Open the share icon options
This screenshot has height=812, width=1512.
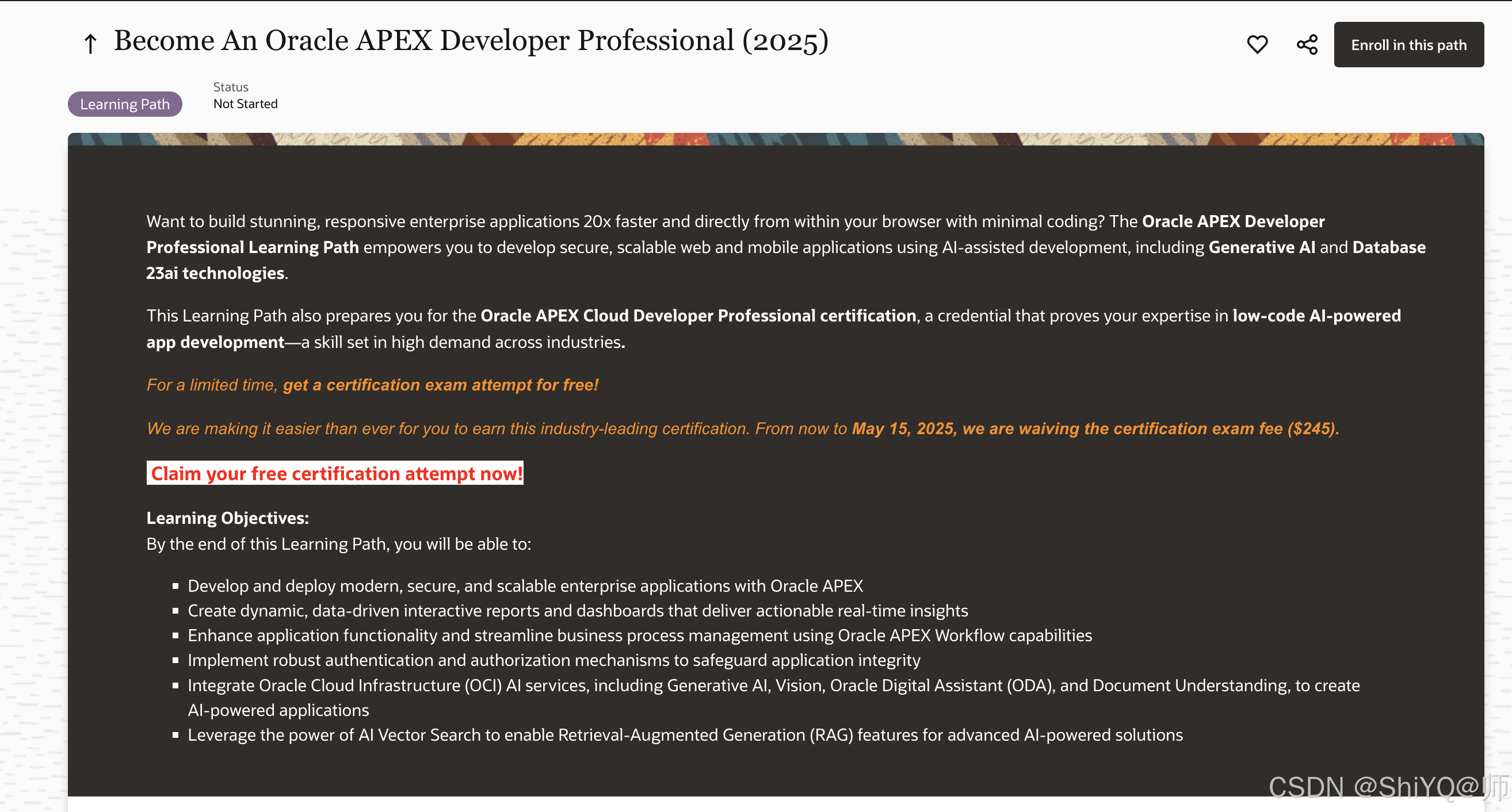[1307, 45]
